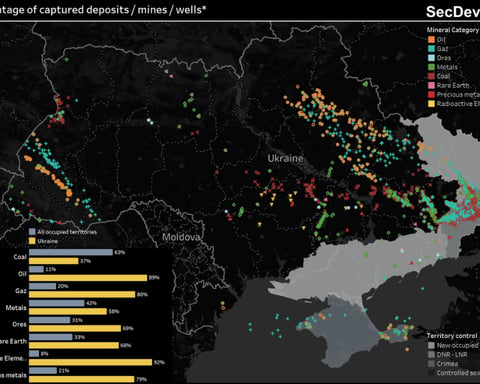Click the Rare Earth 33% occupied bar

pyautogui.click(x=51, y=337)
